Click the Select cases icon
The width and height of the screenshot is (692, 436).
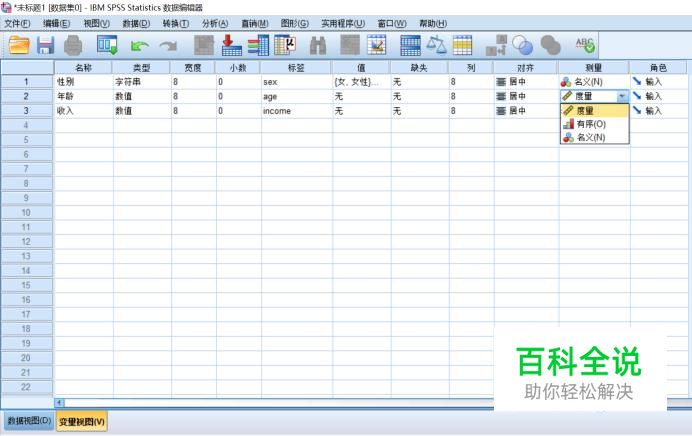coord(463,45)
